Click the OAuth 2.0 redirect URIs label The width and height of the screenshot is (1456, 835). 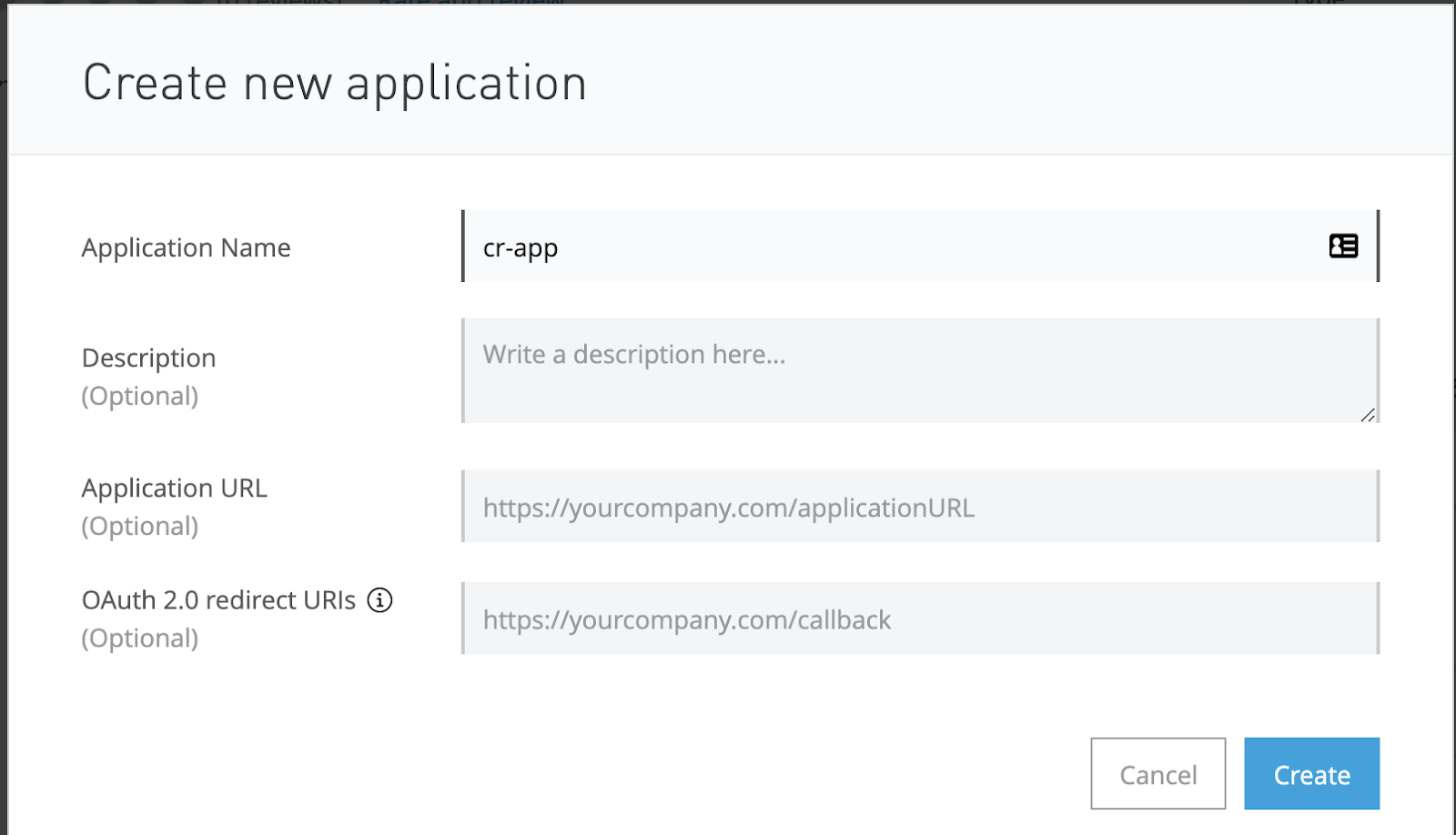click(x=218, y=600)
